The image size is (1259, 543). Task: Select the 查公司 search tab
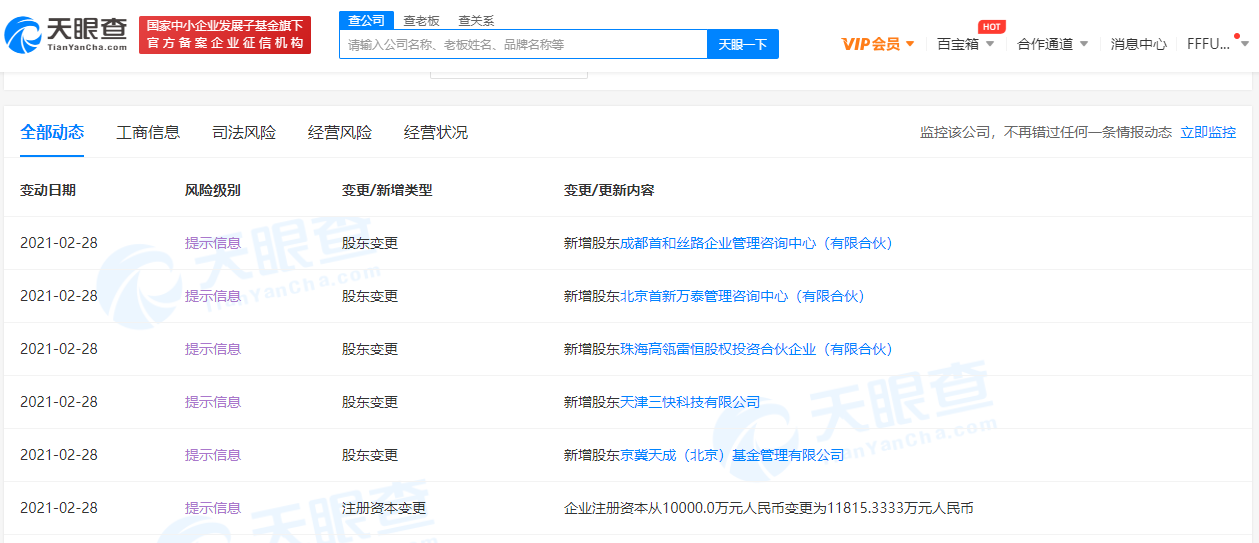pos(366,20)
